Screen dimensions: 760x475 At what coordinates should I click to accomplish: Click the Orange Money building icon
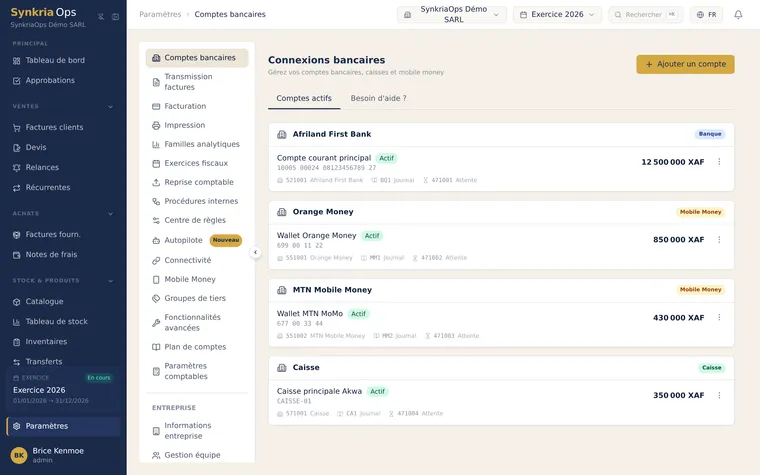coord(282,212)
